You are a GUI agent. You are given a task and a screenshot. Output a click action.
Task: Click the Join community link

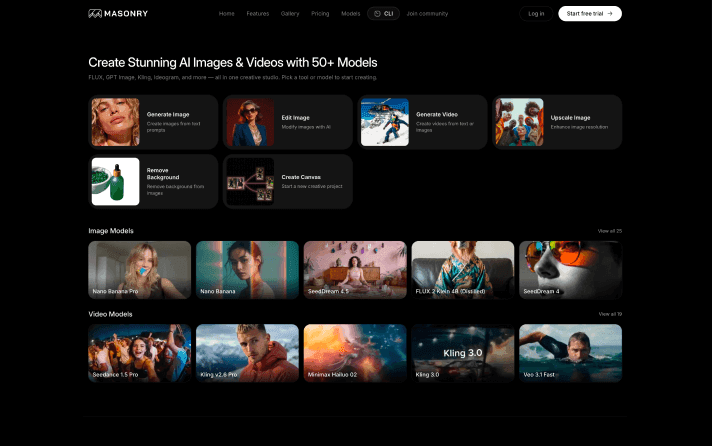click(427, 14)
